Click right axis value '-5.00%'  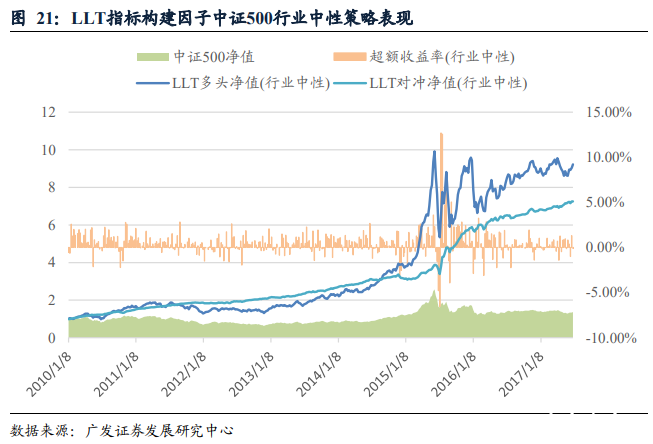(x=607, y=292)
